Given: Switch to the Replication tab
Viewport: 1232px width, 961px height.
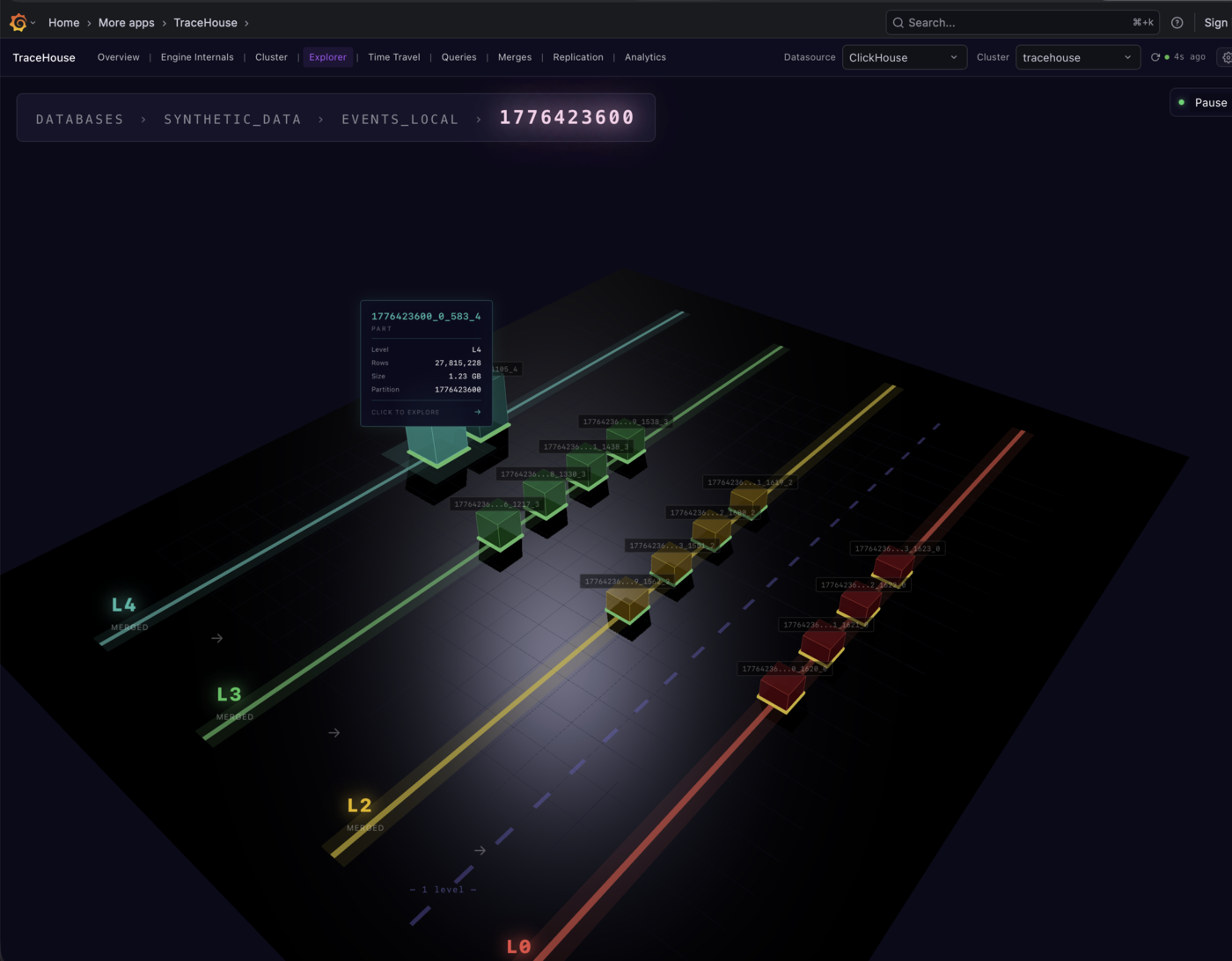Looking at the screenshot, I should click(x=578, y=57).
